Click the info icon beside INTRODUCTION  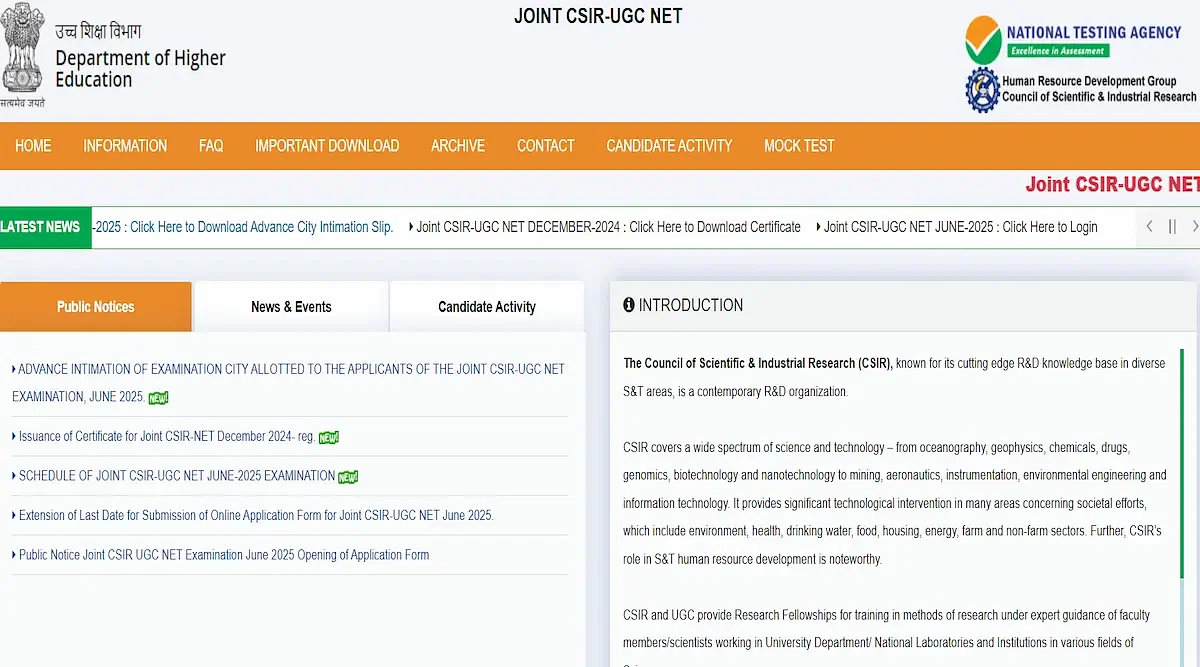point(629,305)
